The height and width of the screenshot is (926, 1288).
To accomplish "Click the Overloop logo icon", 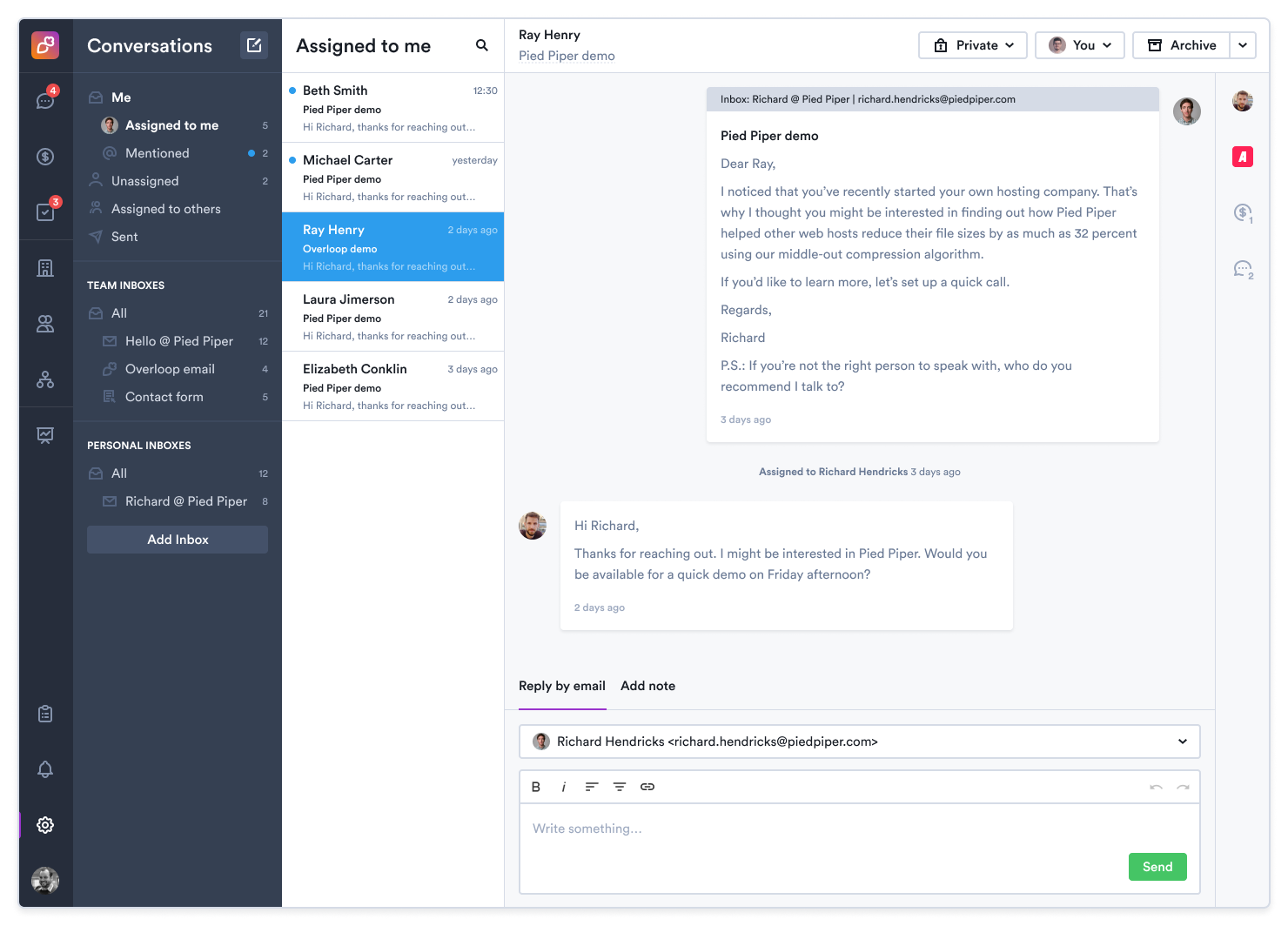I will [45, 45].
